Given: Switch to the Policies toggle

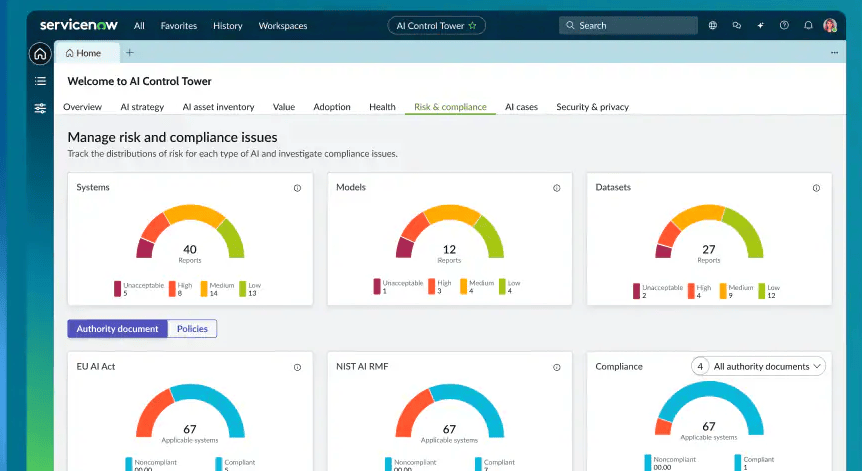Looking at the screenshot, I should click(x=192, y=329).
